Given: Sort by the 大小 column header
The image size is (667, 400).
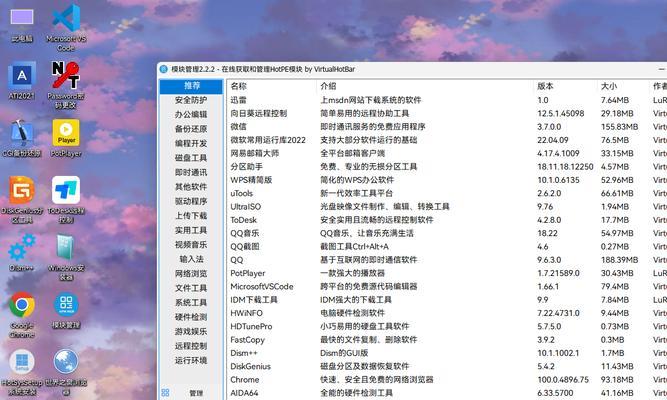Looking at the screenshot, I should (623, 86).
